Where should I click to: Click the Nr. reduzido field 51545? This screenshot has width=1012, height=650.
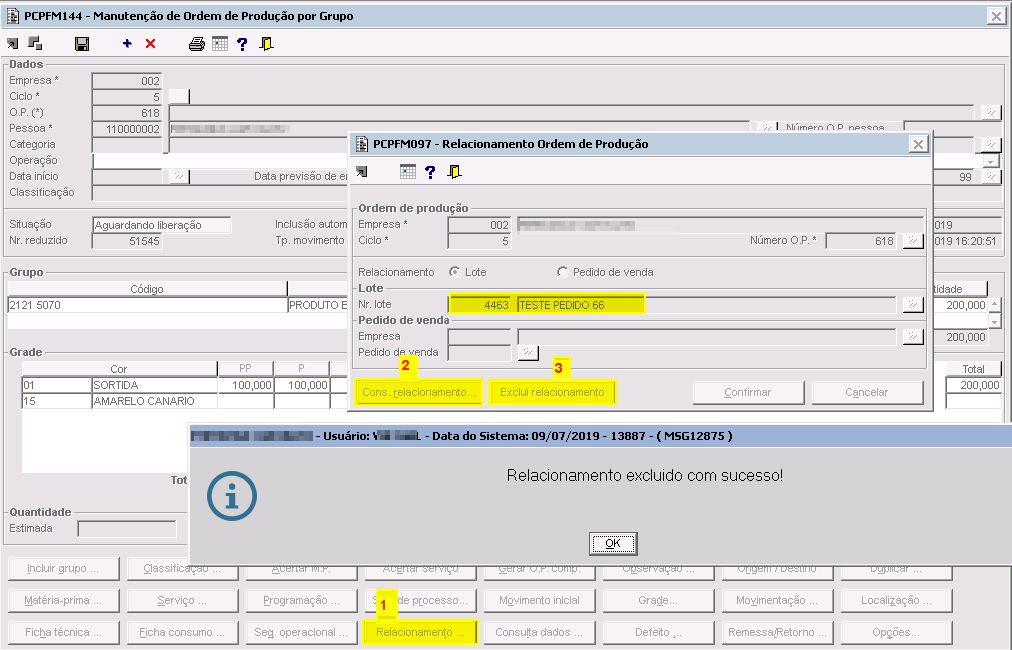[x=126, y=241]
